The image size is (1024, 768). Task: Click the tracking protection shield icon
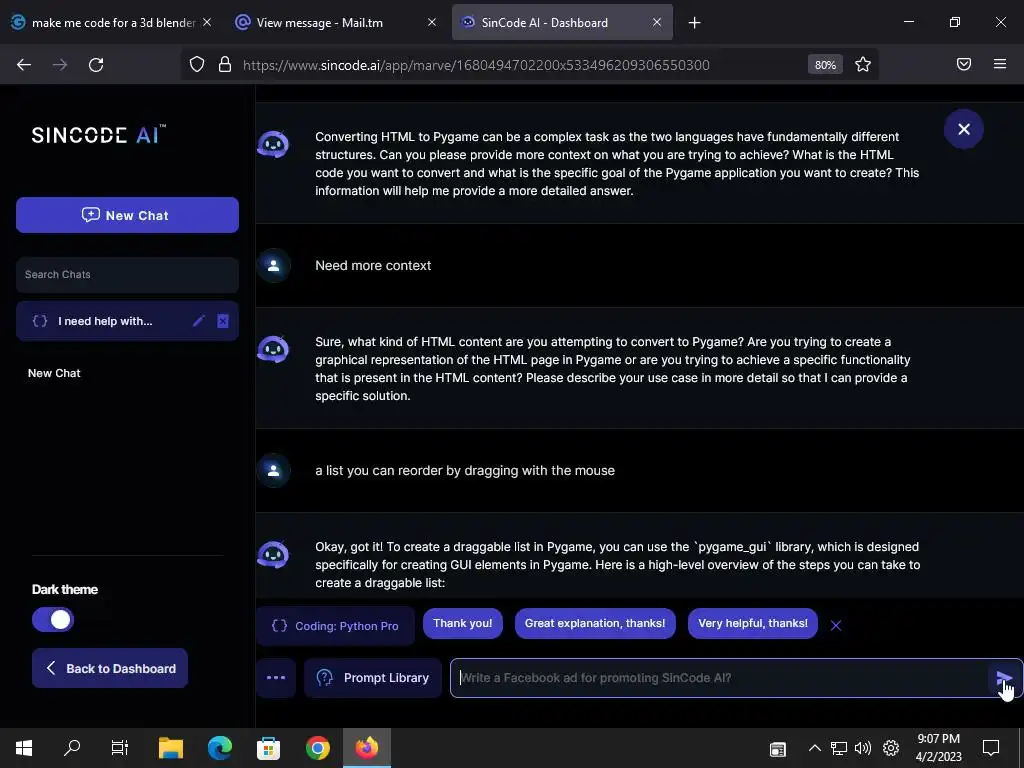(197, 64)
